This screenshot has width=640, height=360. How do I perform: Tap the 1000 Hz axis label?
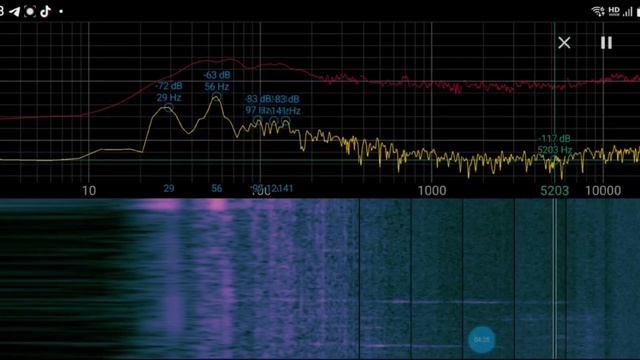coord(432,190)
